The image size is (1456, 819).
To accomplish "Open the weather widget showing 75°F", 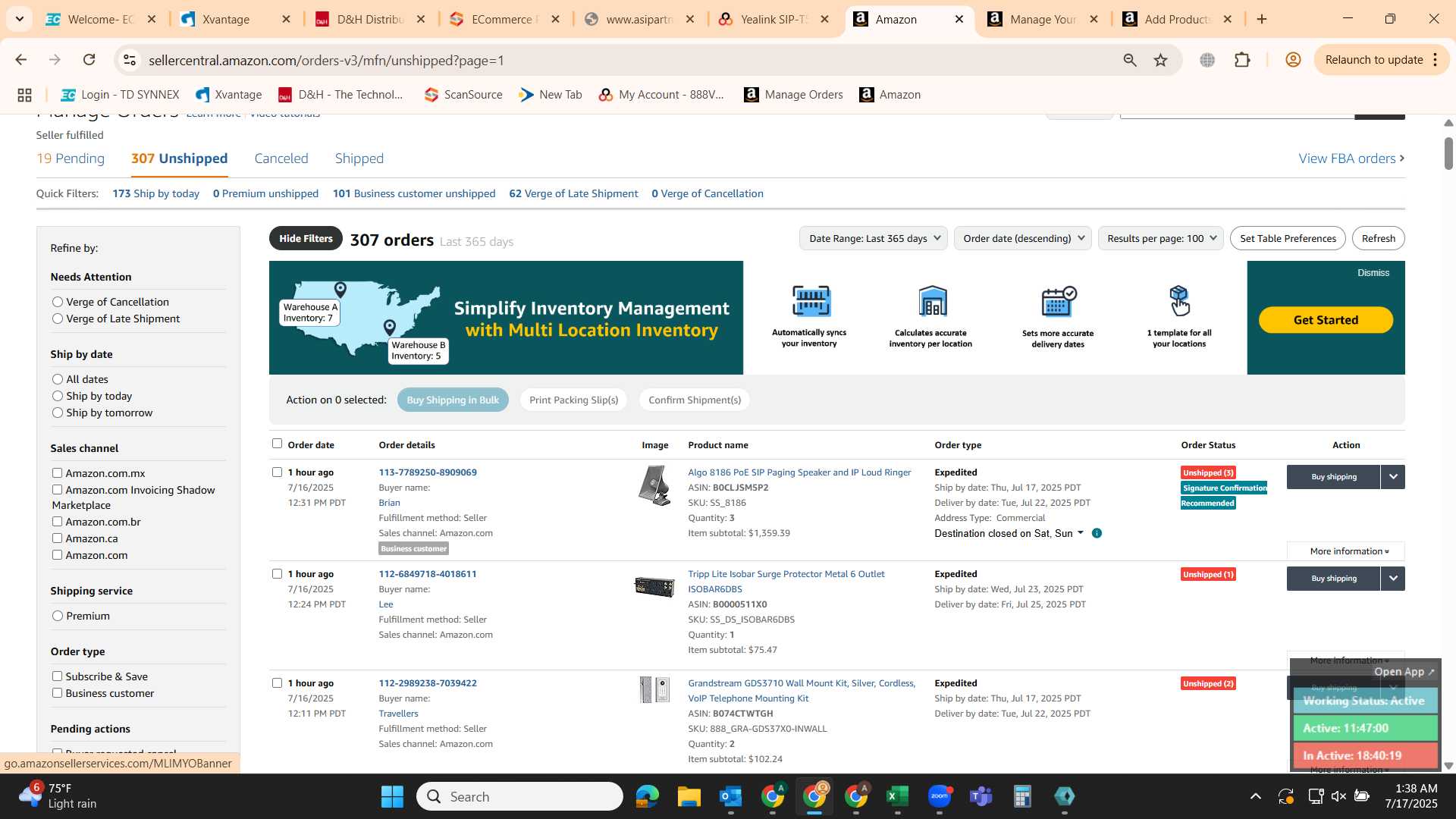I will point(58,796).
